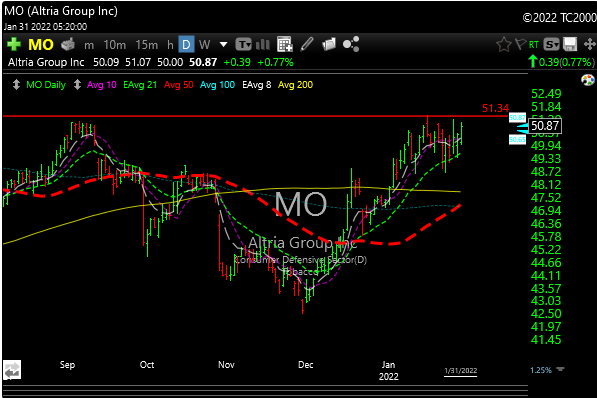Select the Daily D timeframe
Viewport: 597px width, 398px height.
186,45
